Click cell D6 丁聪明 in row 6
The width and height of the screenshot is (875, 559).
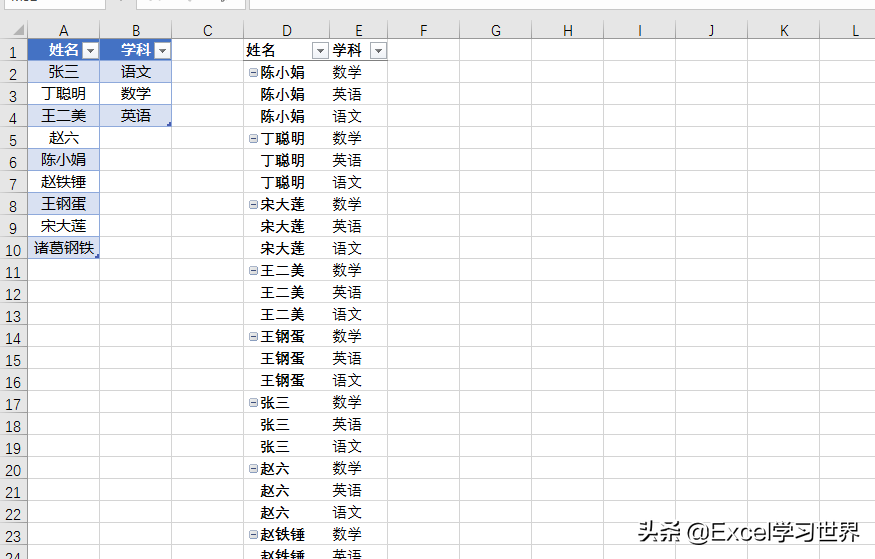[x=286, y=160]
